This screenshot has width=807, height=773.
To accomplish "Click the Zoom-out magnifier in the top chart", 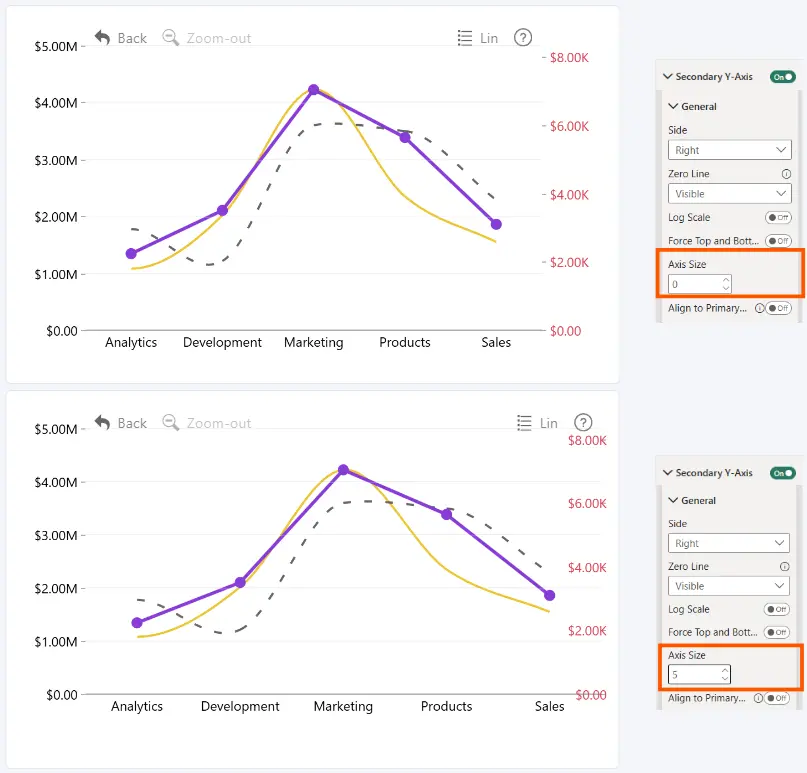I will tap(170, 38).
